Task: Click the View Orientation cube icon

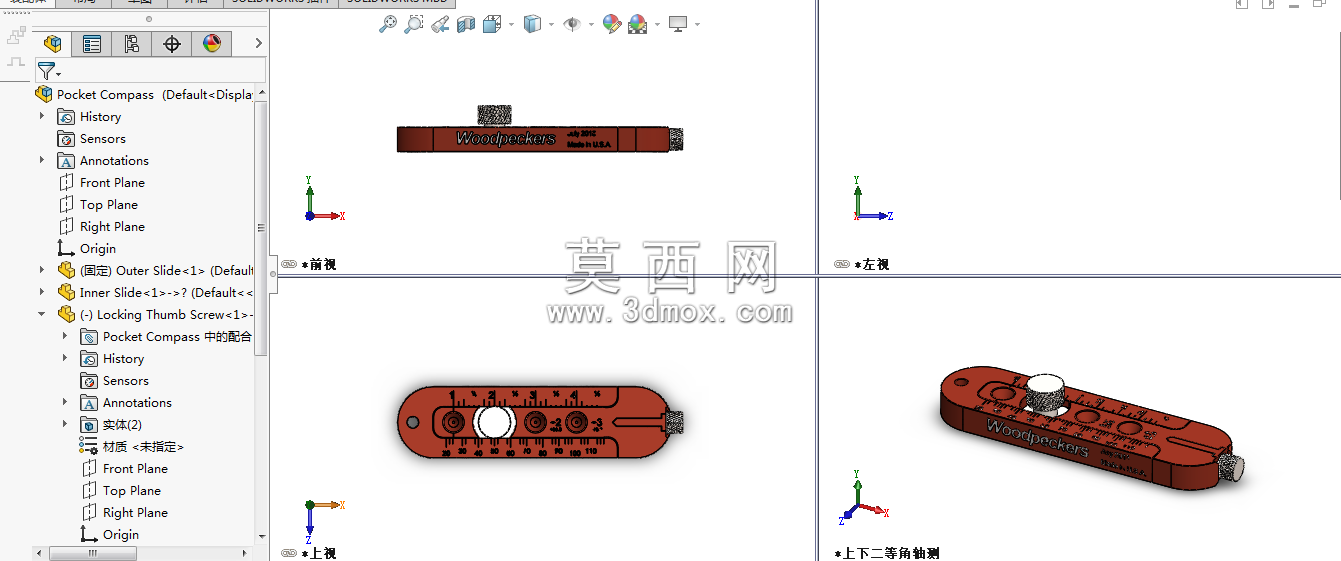Action: tap(491, 24)
